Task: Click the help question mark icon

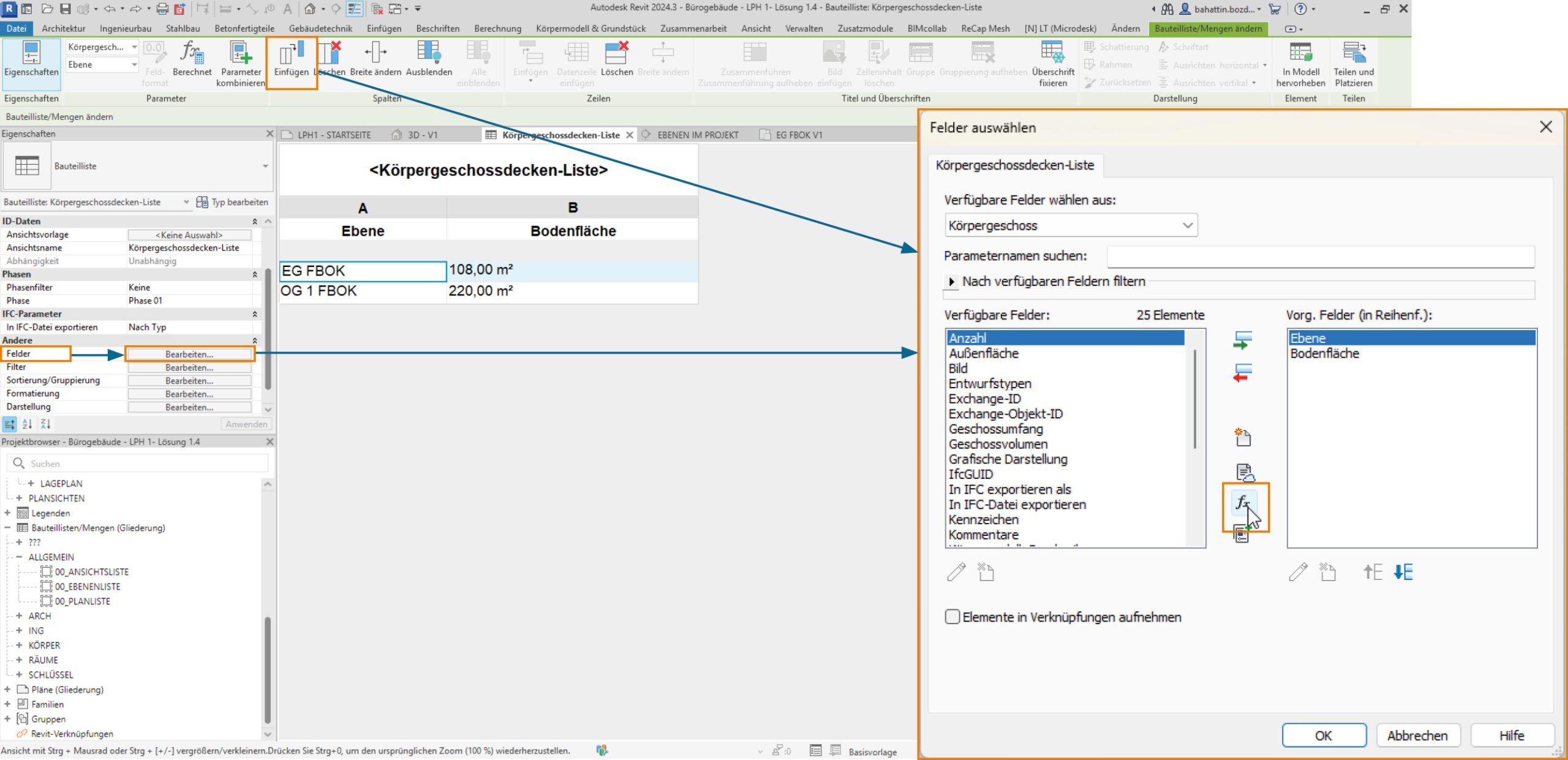Action: (x=1300, y=9)
